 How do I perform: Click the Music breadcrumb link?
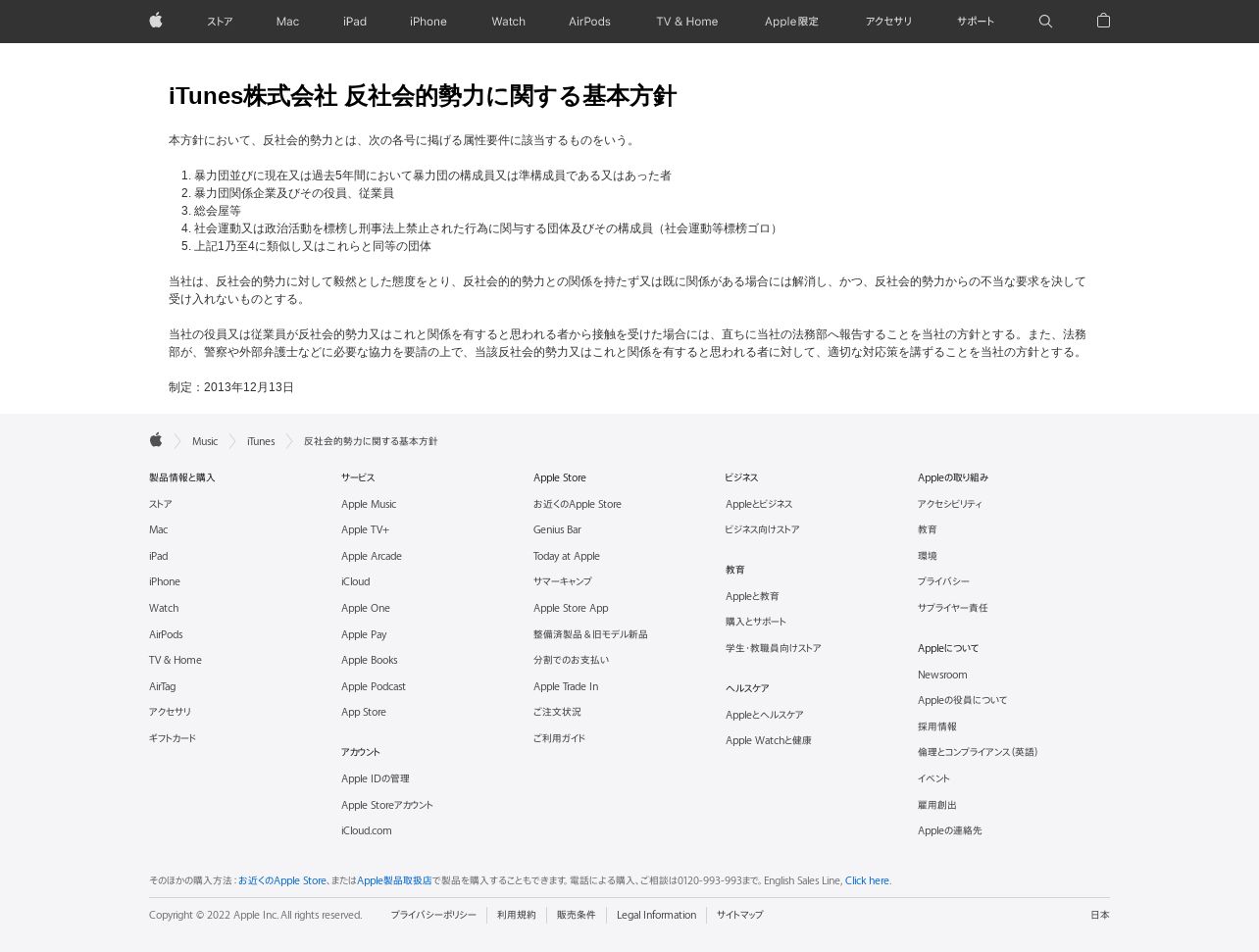tap(205, 441)
